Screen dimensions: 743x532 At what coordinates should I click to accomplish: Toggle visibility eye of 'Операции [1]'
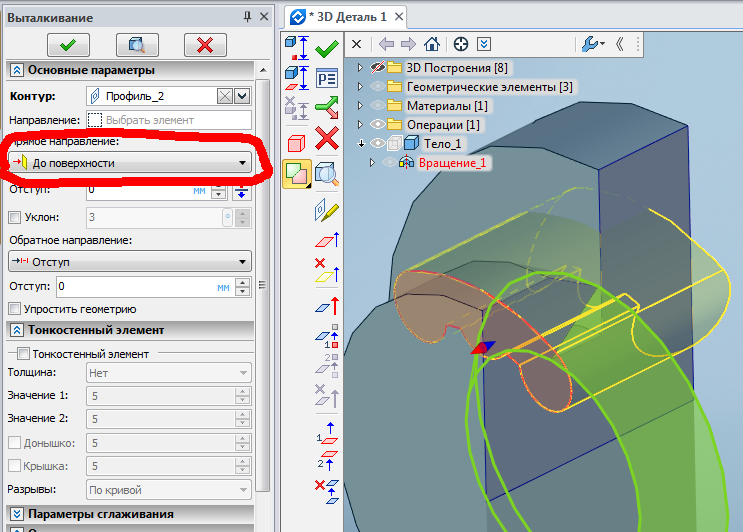click(378, 125)
